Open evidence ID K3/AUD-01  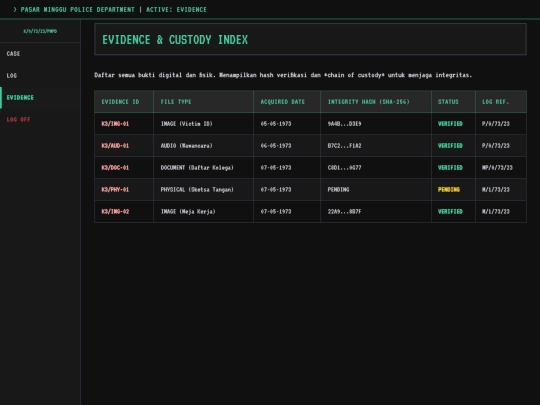[x=115, y=146]
